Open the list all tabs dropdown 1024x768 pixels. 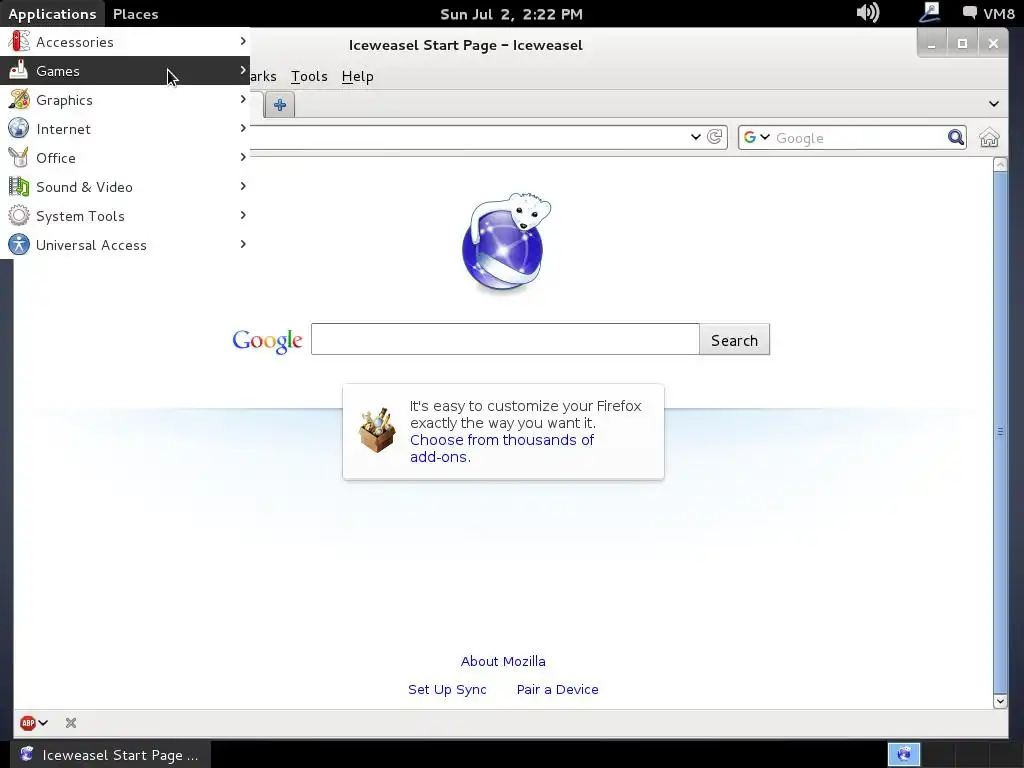pyautogui.click(x=994, y=104)
